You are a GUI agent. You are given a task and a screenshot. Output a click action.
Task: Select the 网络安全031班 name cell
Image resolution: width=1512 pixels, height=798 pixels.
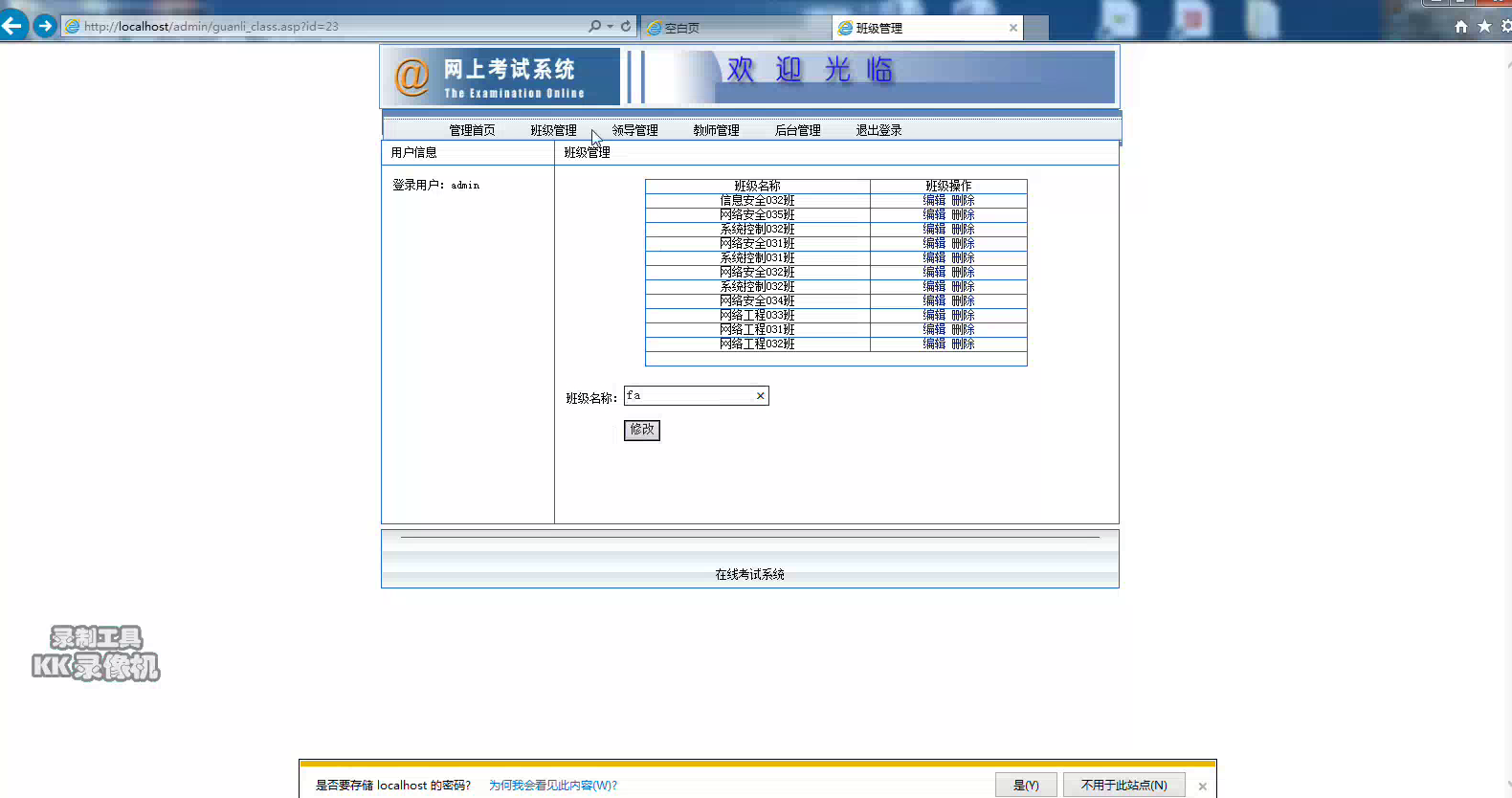758,243
